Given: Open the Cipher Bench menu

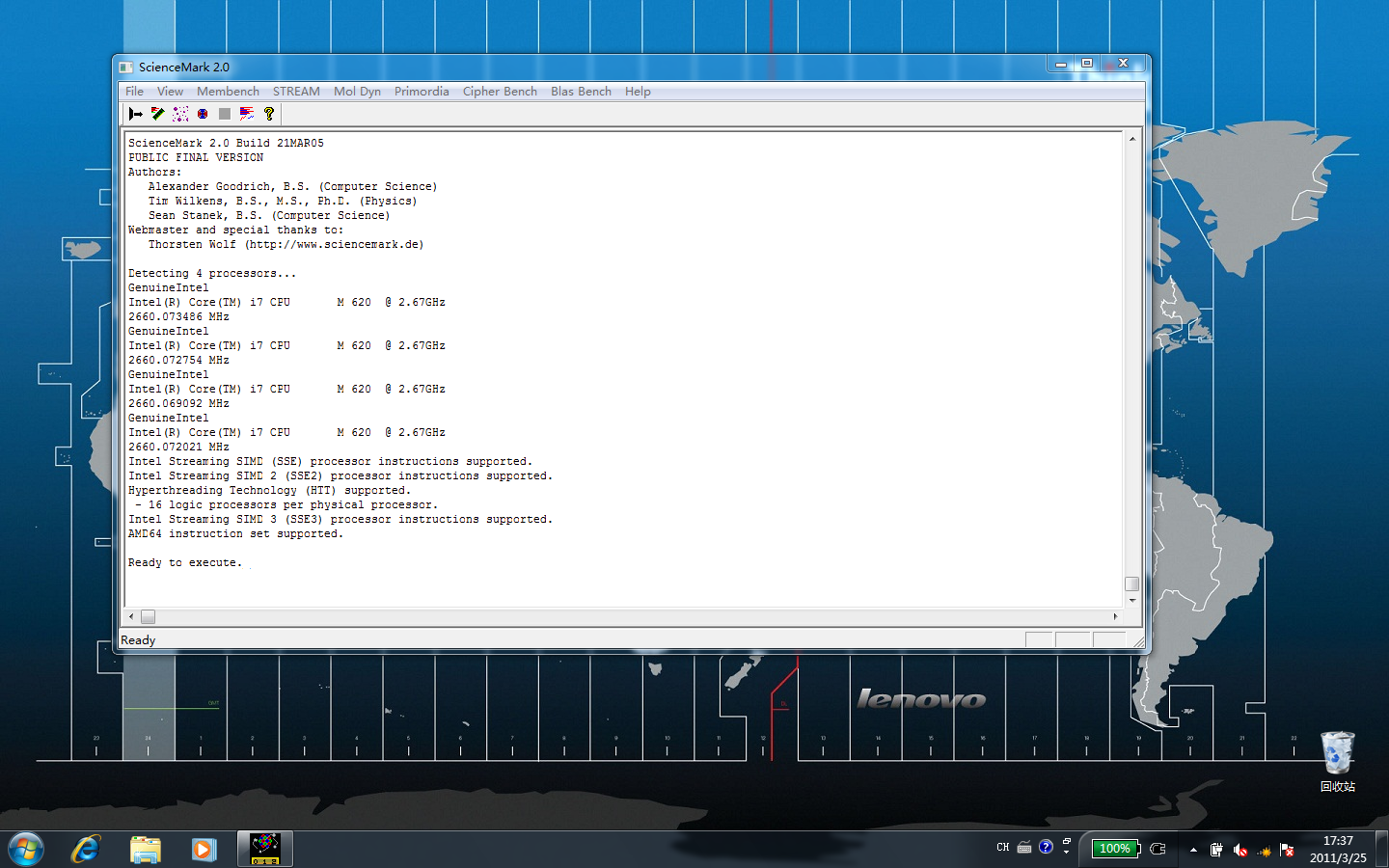Looking at the screenshot, I should [x=500, y=92].
